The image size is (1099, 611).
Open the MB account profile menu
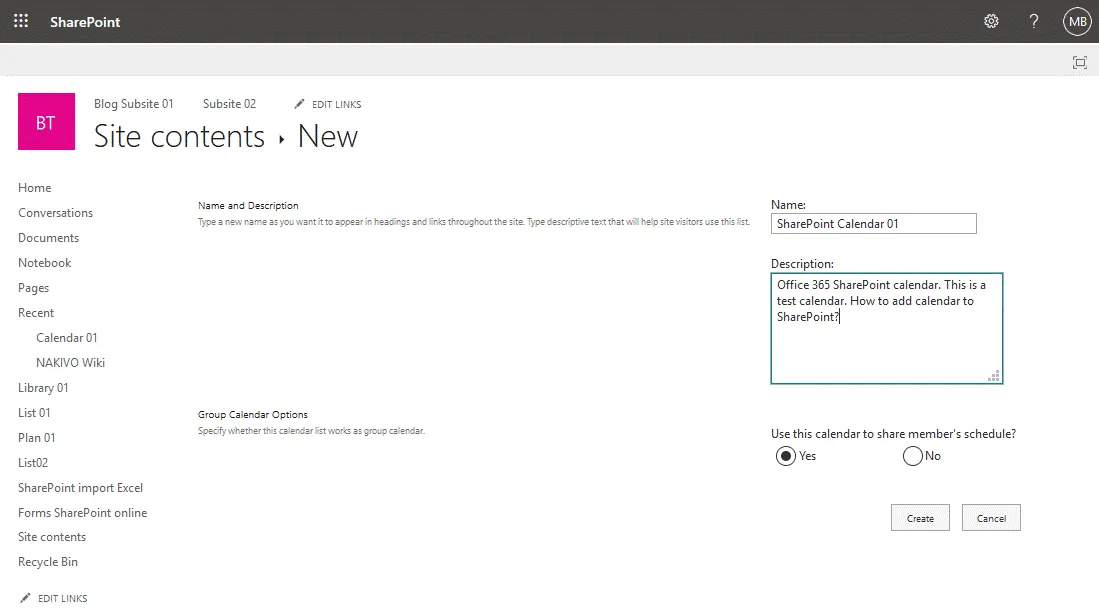point(1077,21)
